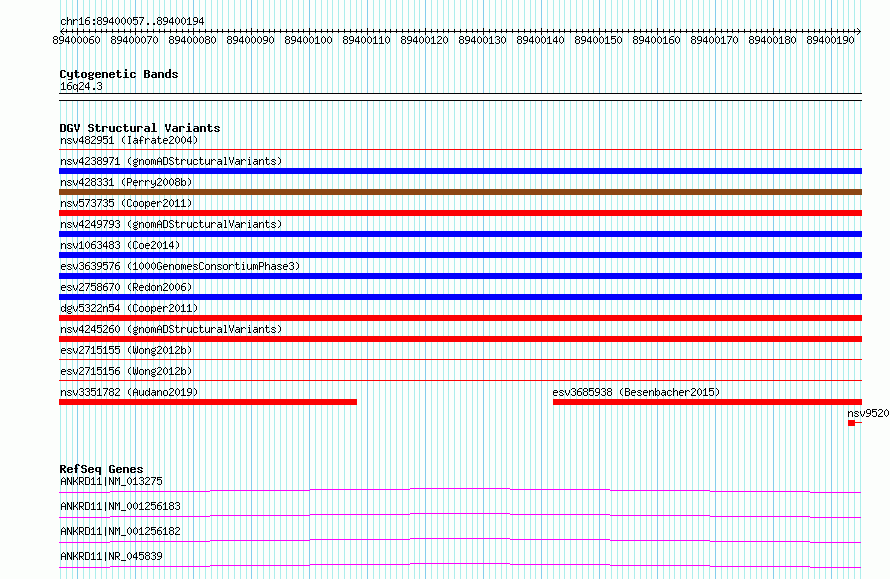The height and width of the screenshot is (579, 890).
Task: Click ruler position 89400110
Action: pyautogui.click(x=366, y=40)
